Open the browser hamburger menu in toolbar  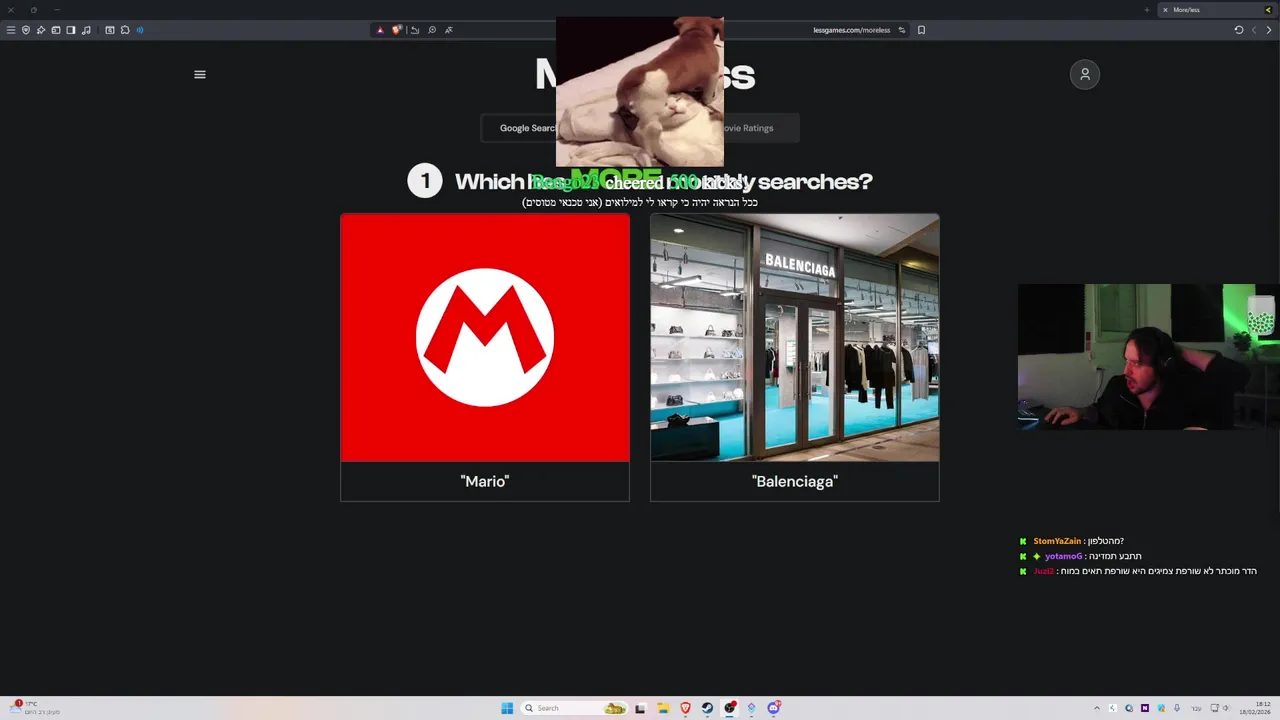11,30
